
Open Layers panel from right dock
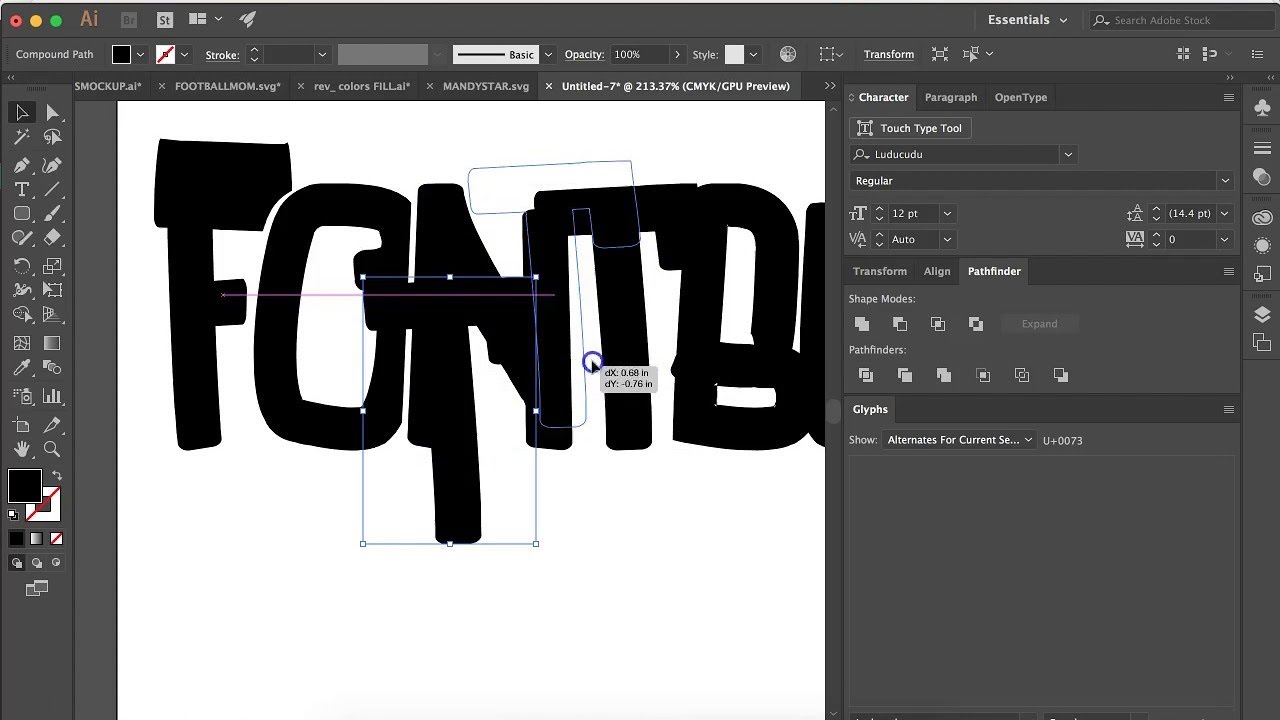(x=1262, y=314)
